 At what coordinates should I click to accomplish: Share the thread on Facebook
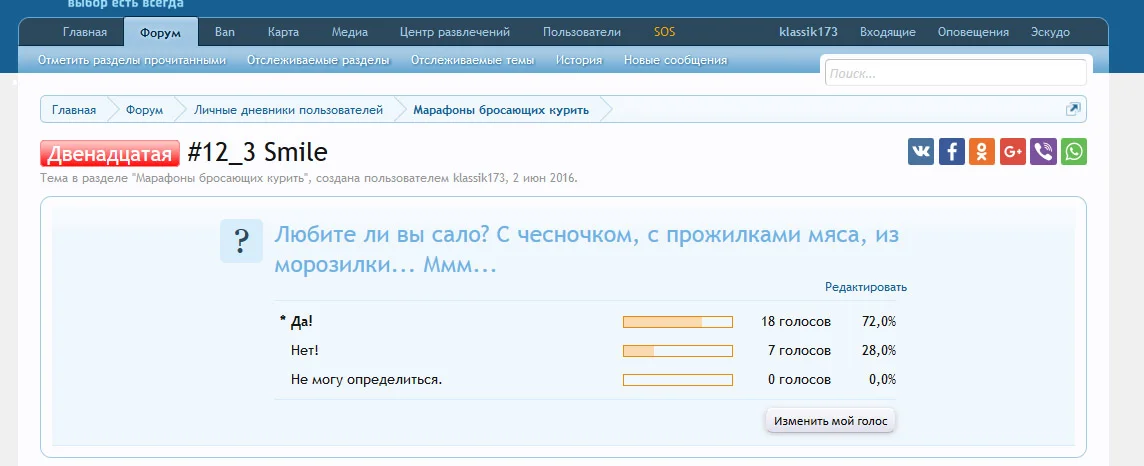point(952,152)
